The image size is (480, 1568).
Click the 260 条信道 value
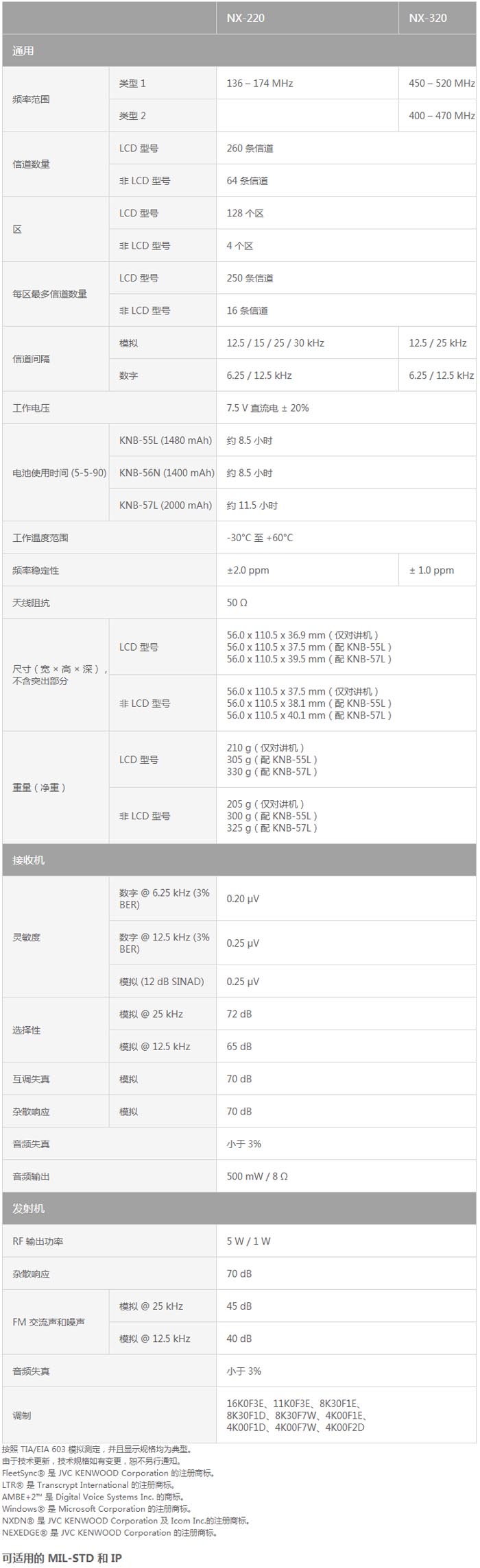pos(250,149)
